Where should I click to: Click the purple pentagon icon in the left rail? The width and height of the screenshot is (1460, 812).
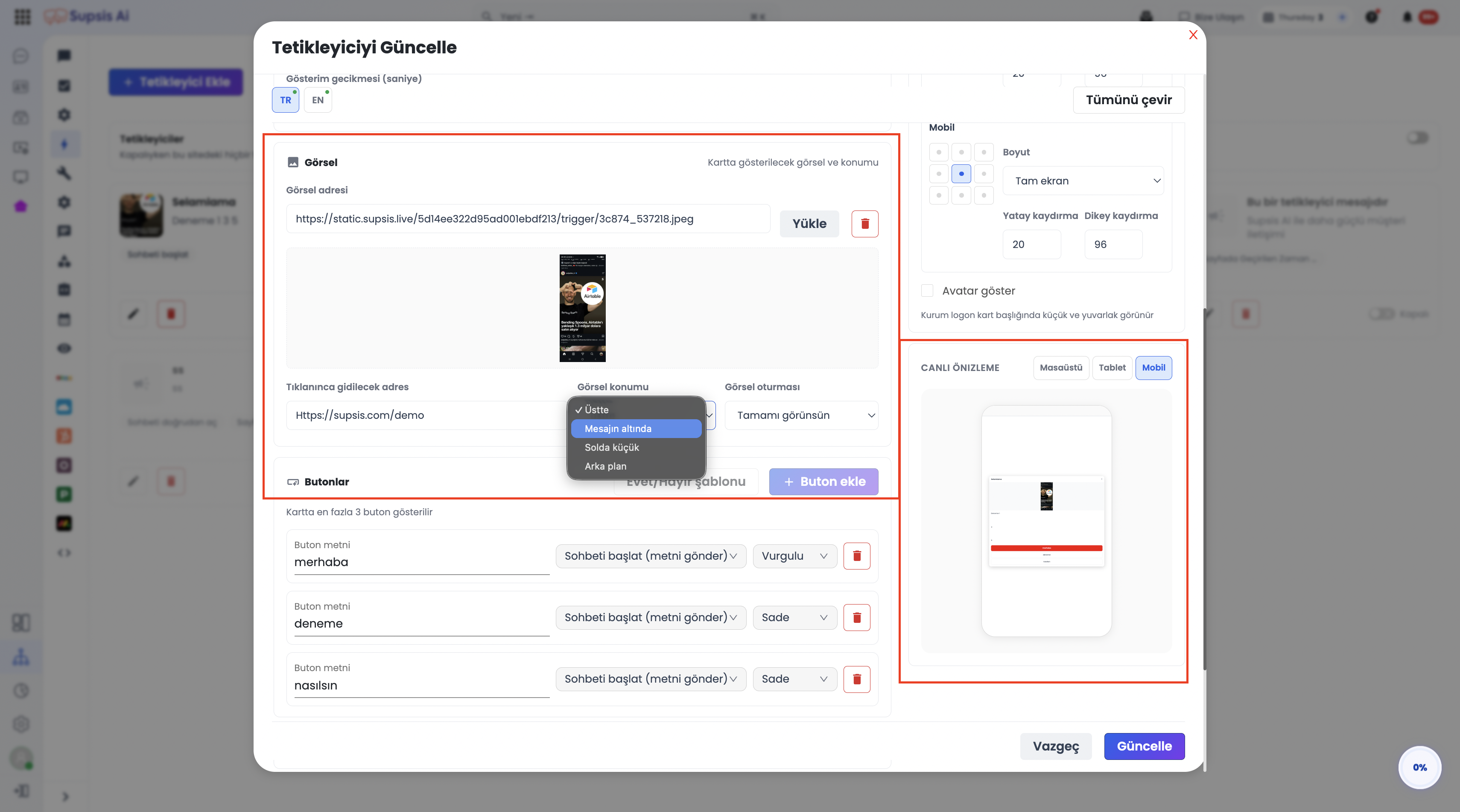point(21,206)
